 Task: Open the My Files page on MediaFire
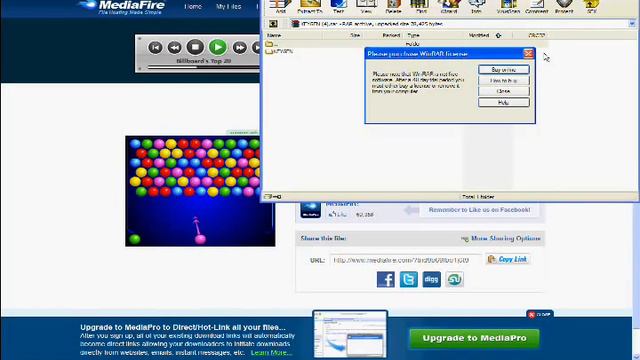229,7
